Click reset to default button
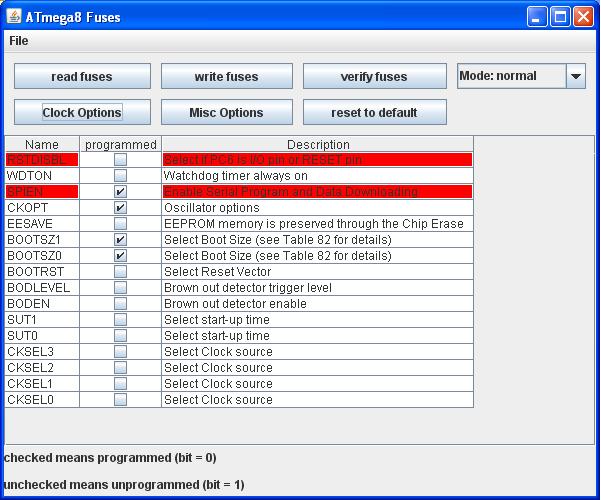The height and width of the screenshot is (500, 601). [374, 112]
